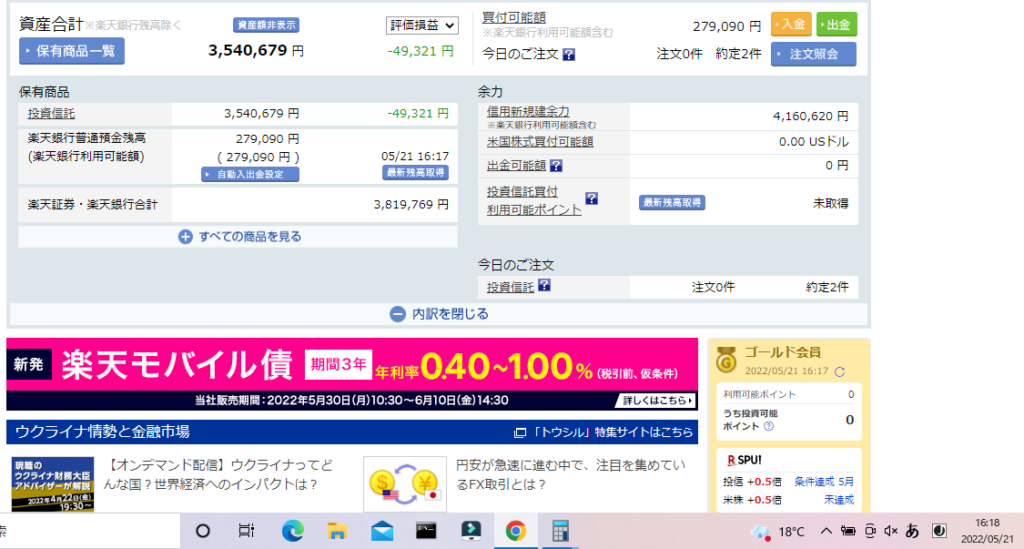Open the 保有商品一覧 holdings list

[x=72, y=51]
